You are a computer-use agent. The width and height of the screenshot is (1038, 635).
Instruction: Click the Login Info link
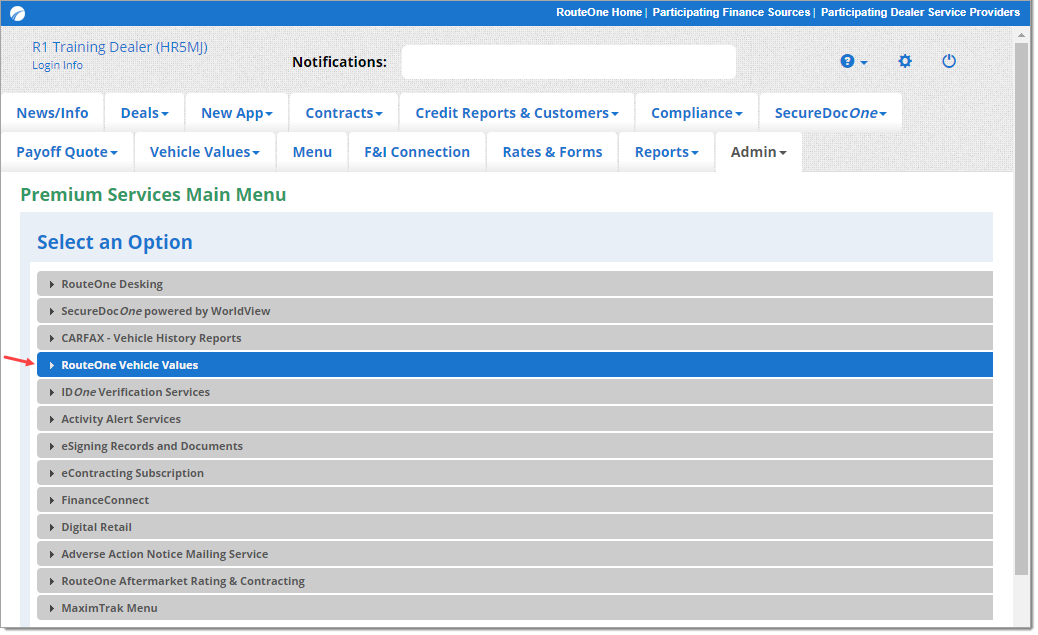click(x=58, y=66)
